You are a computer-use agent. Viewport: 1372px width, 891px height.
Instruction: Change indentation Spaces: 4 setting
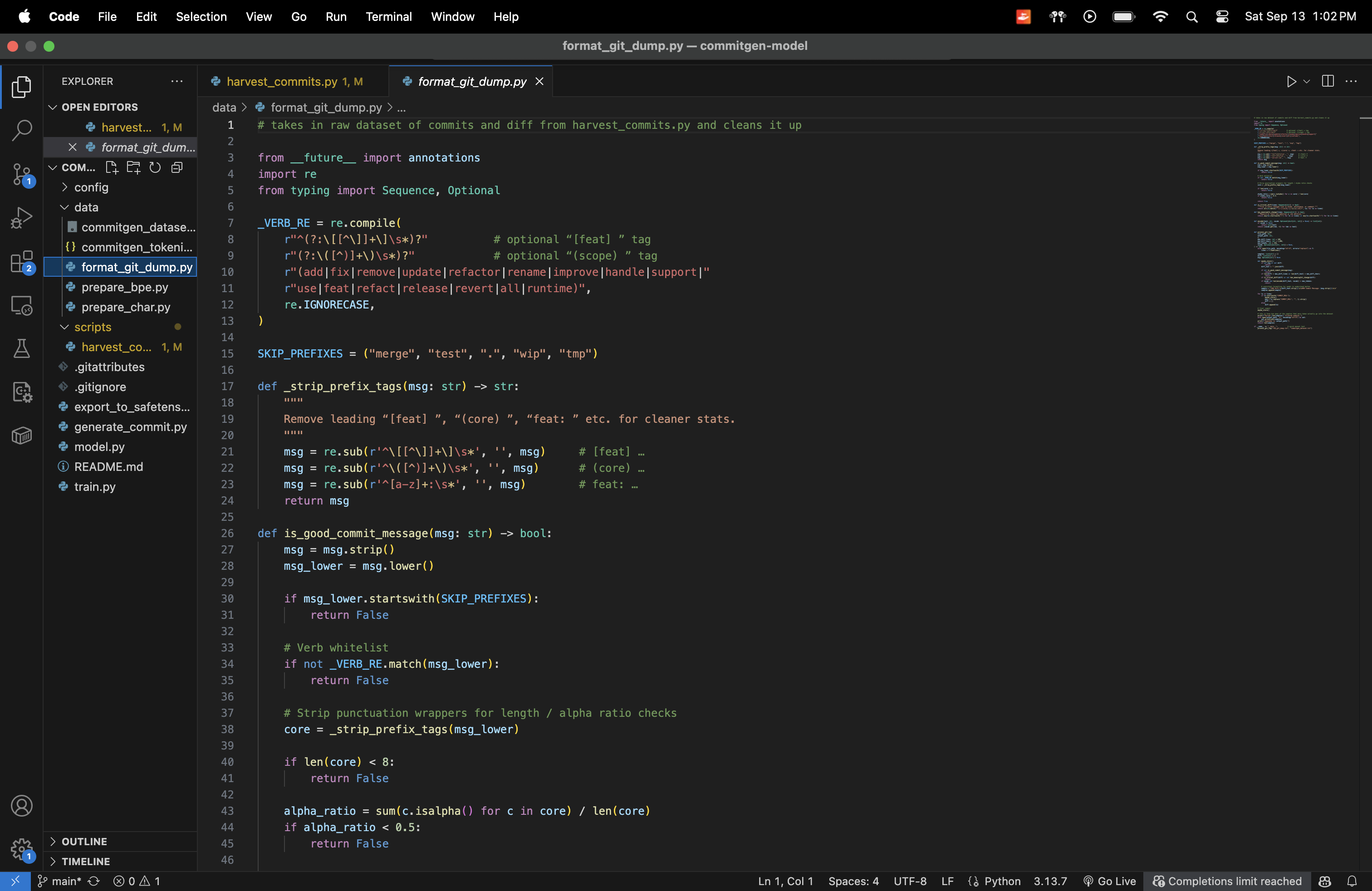pyautogui.click(x=853, y=881)
